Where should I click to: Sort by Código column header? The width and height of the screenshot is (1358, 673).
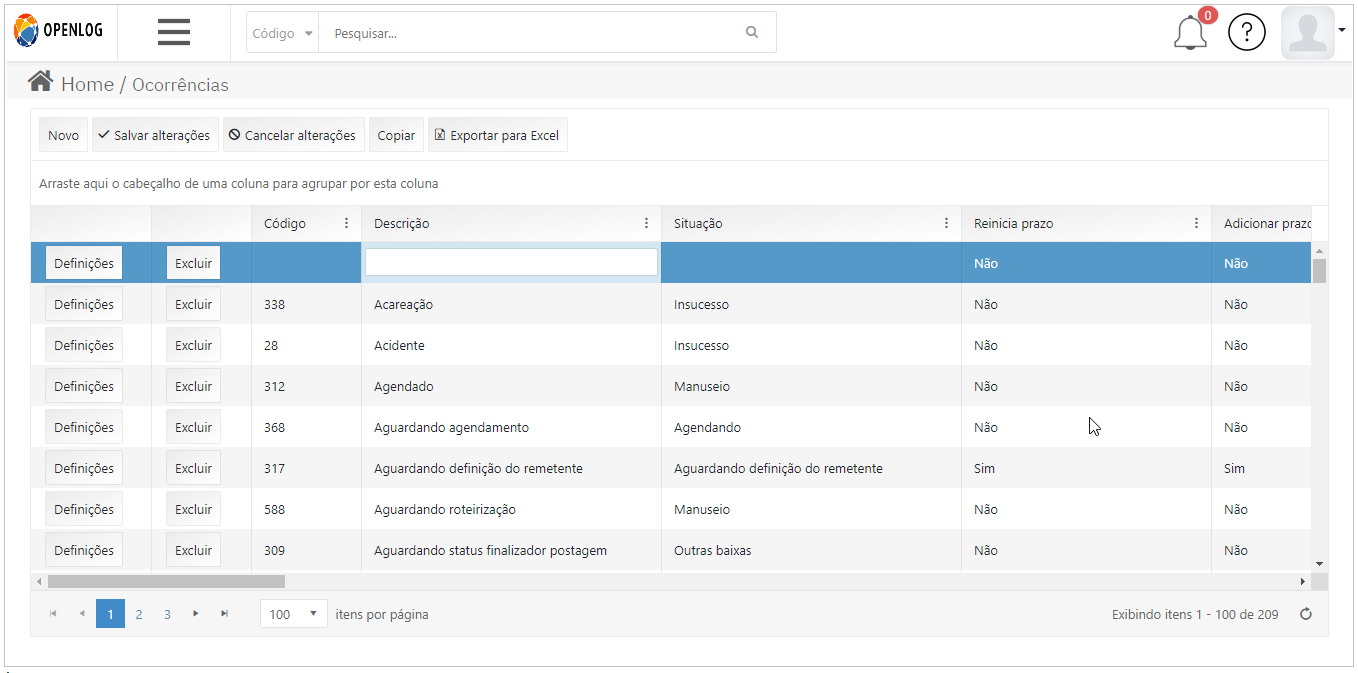(285, 223)
